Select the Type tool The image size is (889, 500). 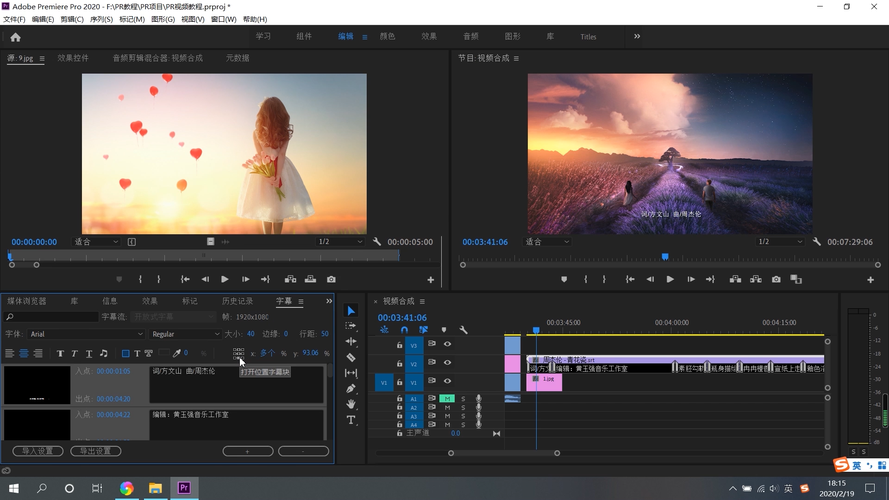click(x=351, y=420)
